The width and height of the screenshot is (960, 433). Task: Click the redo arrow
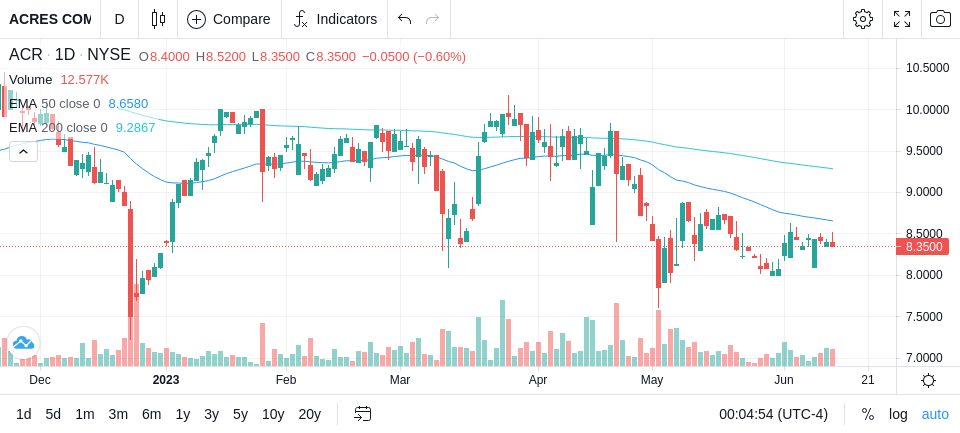(433, 19)
